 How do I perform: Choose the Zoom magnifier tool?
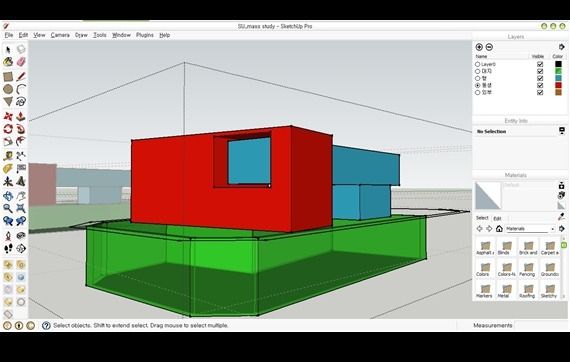click(8, 209)
